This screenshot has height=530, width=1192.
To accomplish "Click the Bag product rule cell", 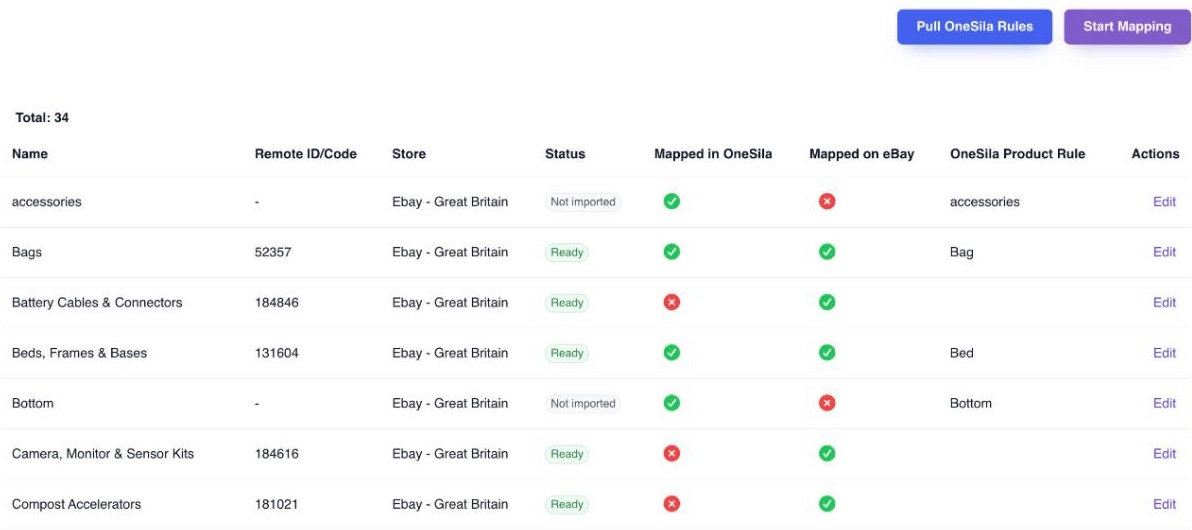I will coord(962,252).
